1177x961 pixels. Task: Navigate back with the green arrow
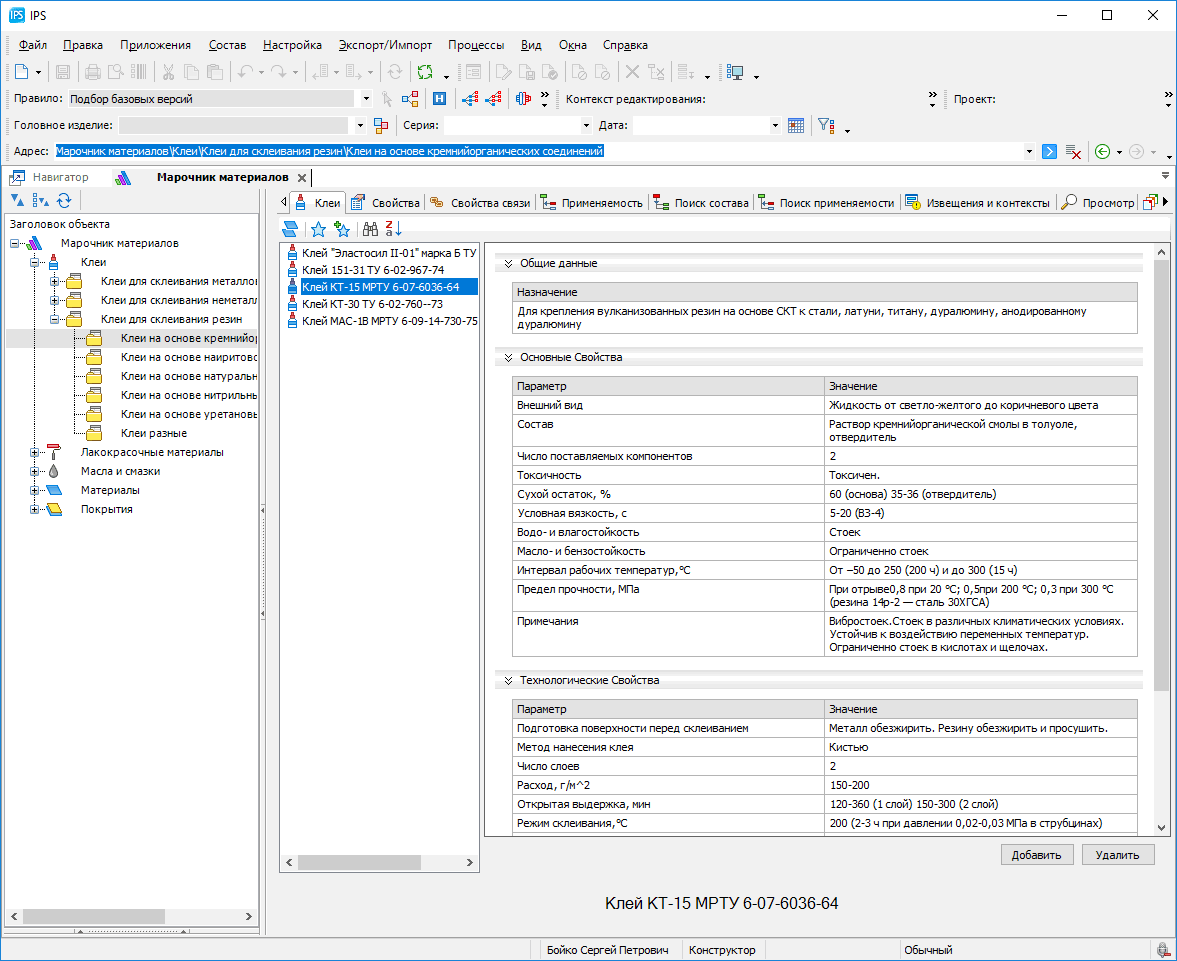pyautogui.click(x=1102, y=152)
